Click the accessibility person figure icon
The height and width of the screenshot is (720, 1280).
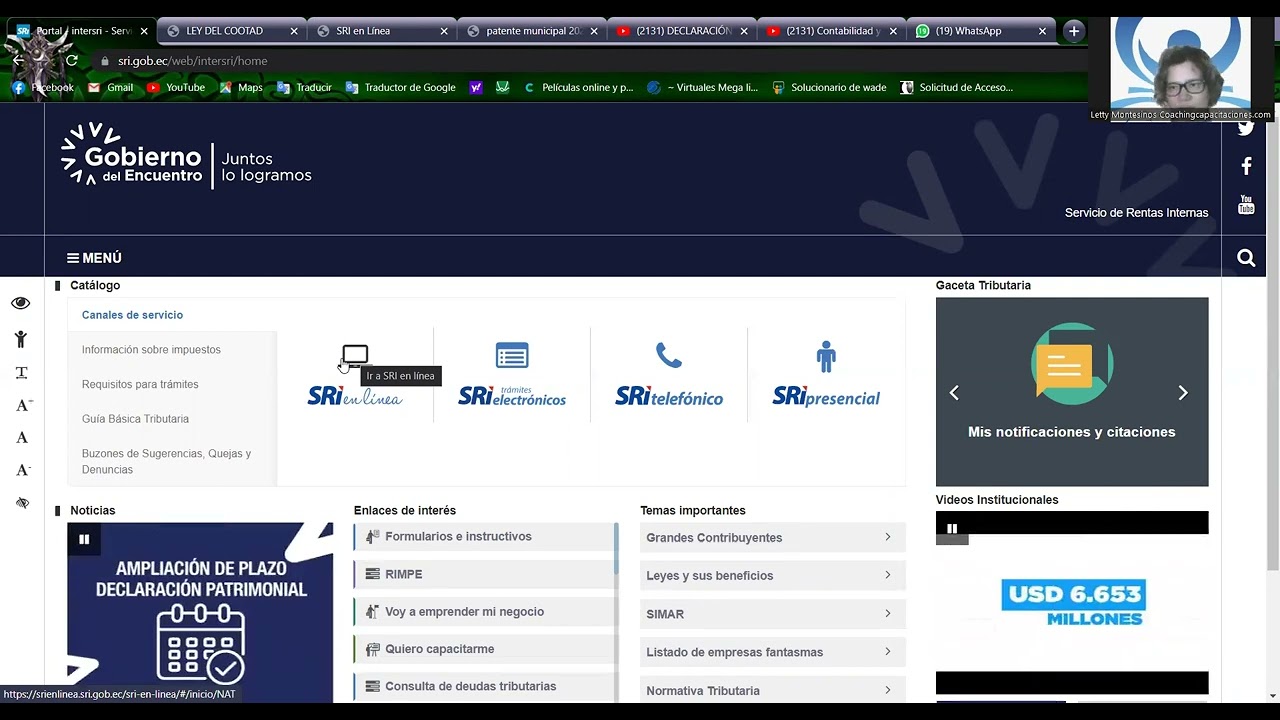tap(21, 339)
